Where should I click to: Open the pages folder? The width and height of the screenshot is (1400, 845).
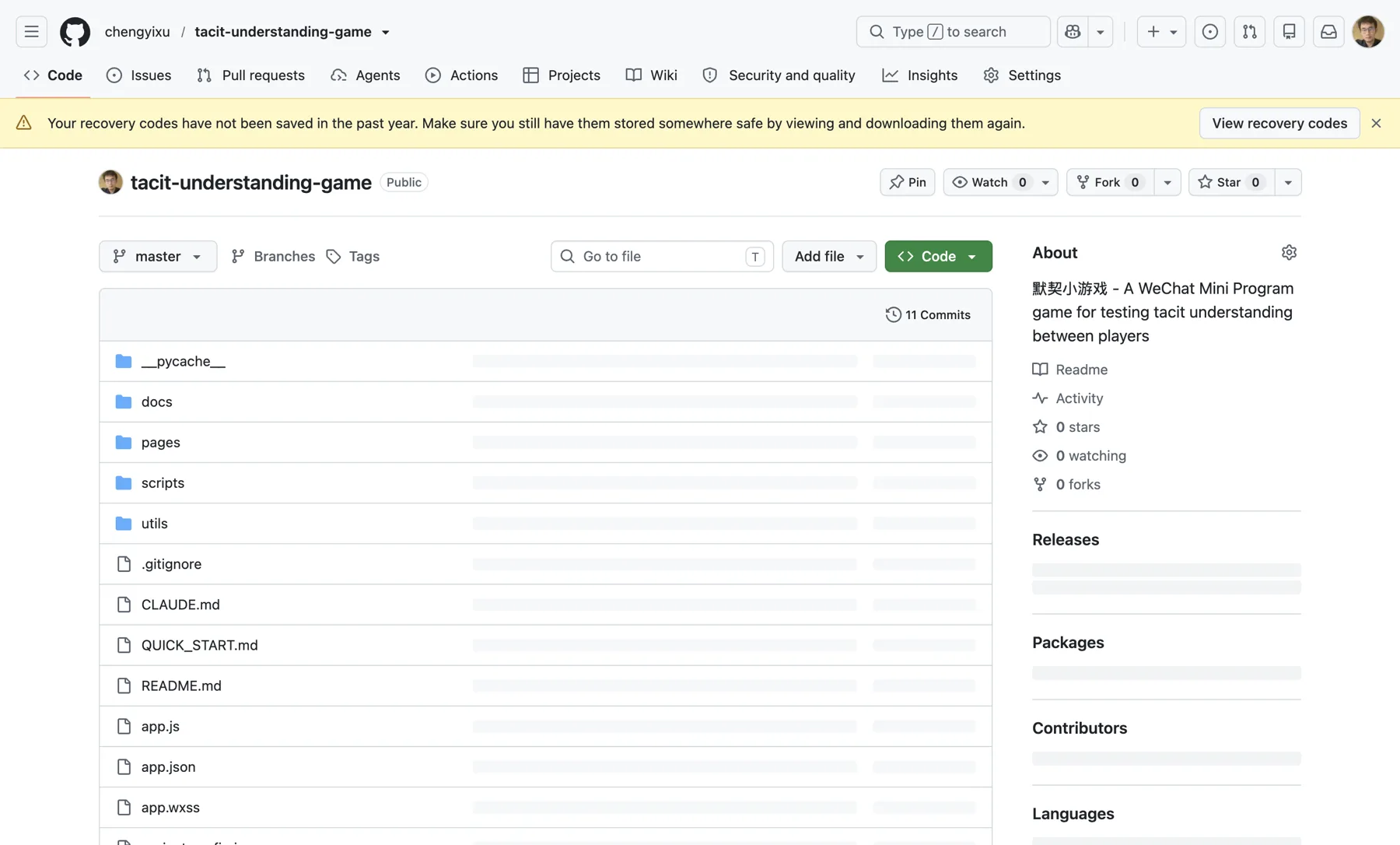point(161,442)
